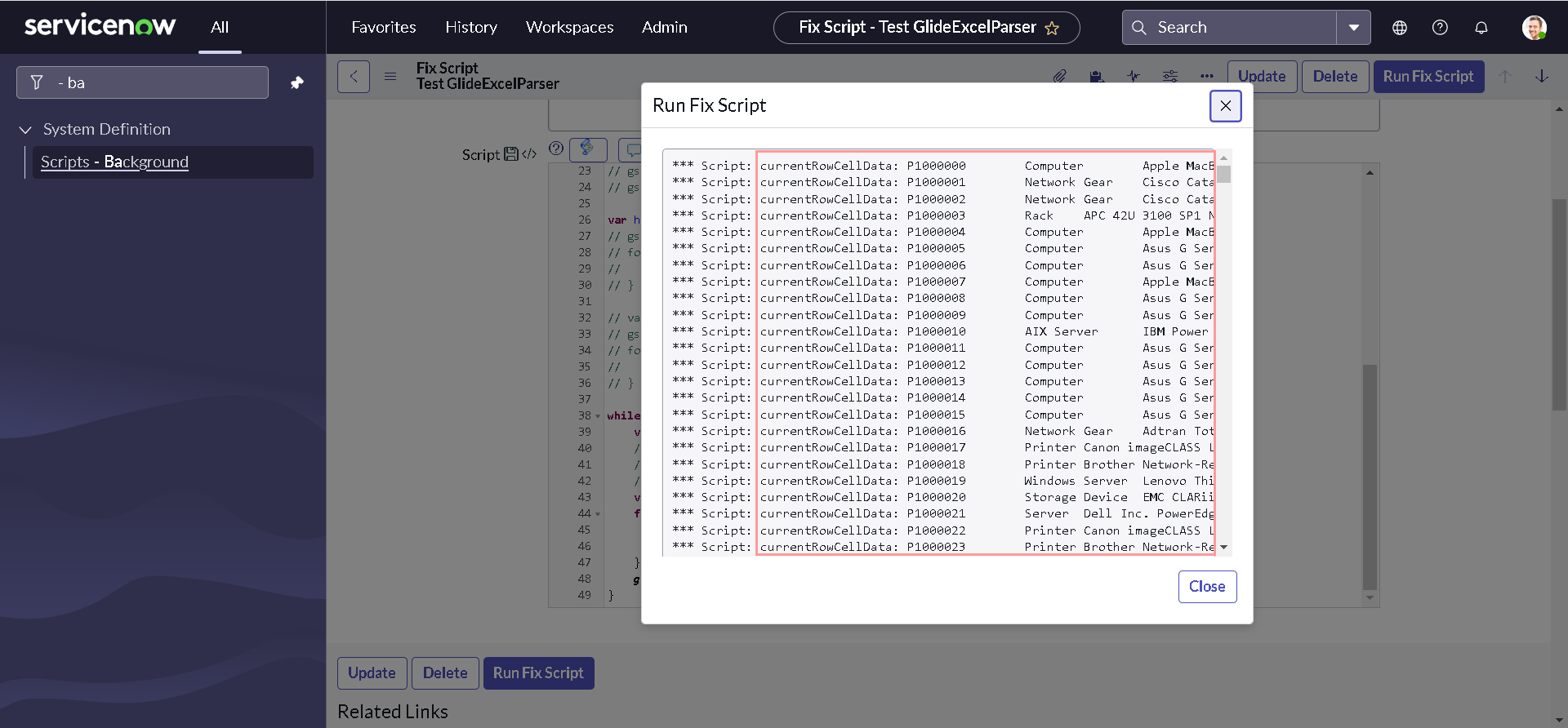The image size is (1568, 728).
Task: Open the History menu
Action: [x=471, y=27]
